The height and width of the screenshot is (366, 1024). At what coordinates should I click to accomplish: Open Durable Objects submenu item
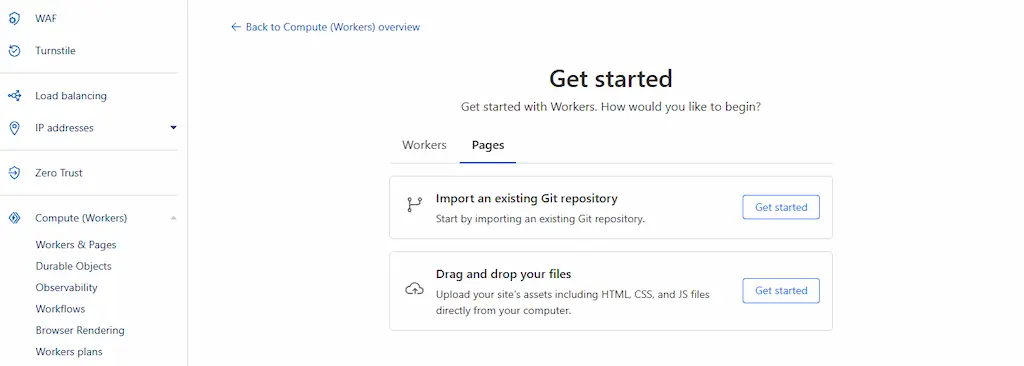tap(73, 266)
